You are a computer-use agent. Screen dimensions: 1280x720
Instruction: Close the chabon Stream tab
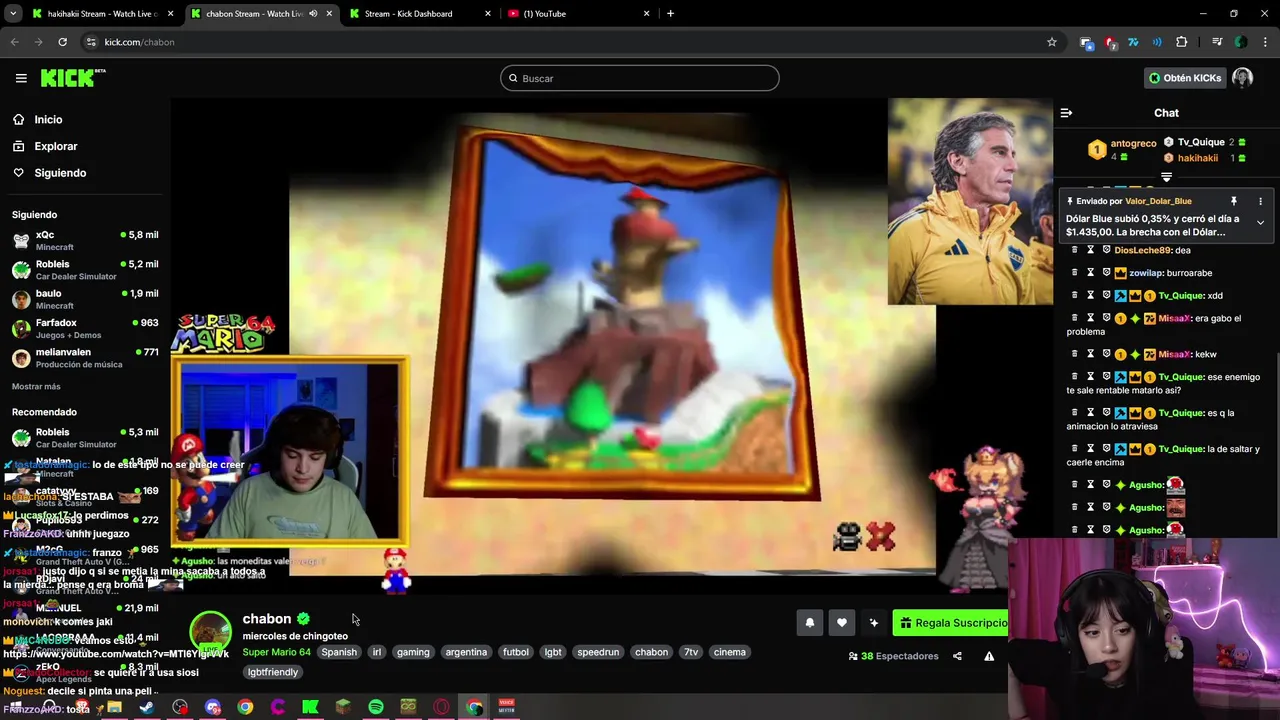pos(329,14)
